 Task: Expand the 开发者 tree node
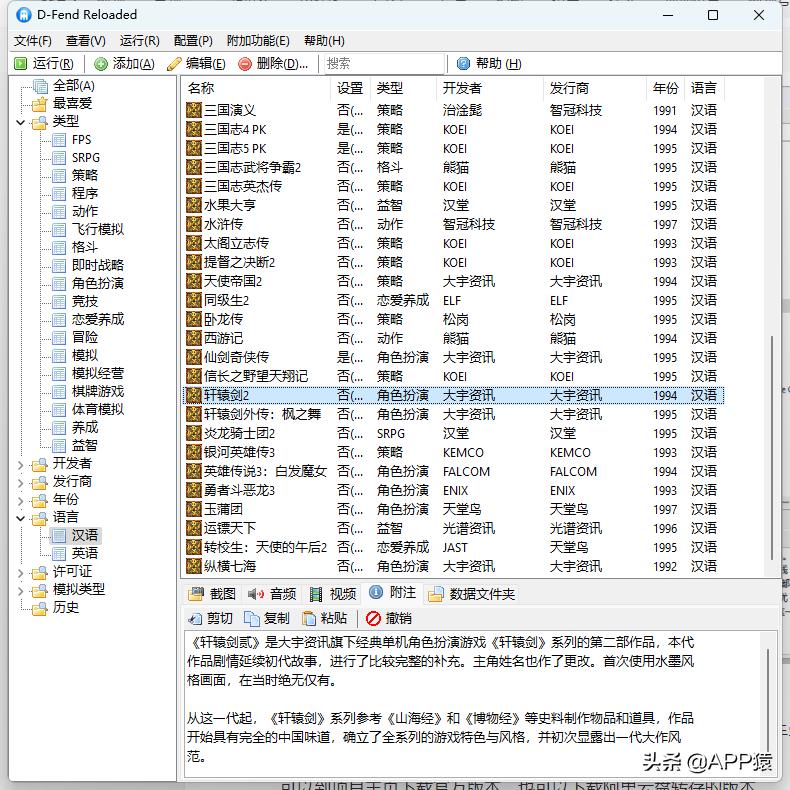pos(21,465)
